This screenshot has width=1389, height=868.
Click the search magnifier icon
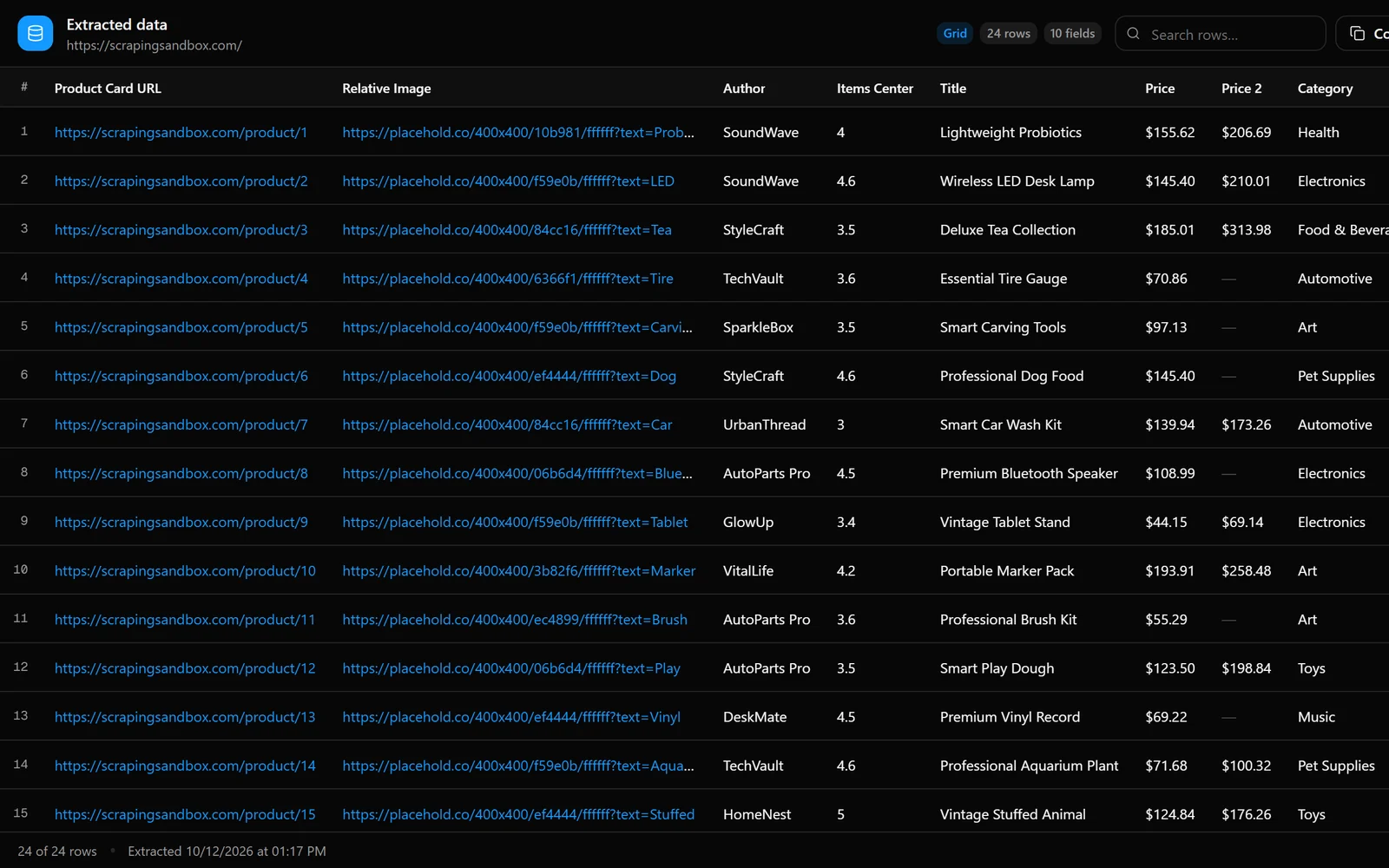[1133, 34]
